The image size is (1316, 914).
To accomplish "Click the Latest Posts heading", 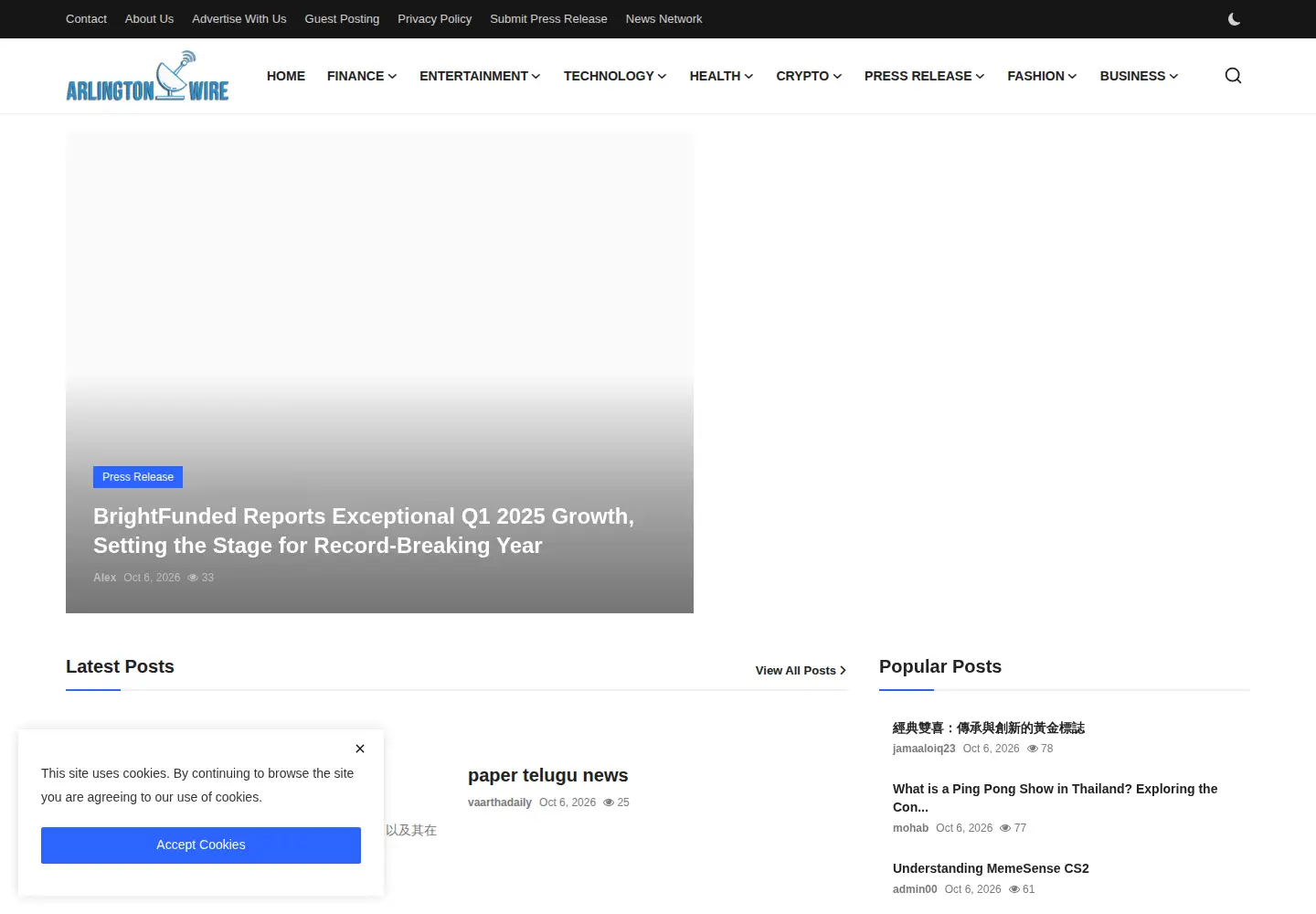I will [x=120, y=666].
